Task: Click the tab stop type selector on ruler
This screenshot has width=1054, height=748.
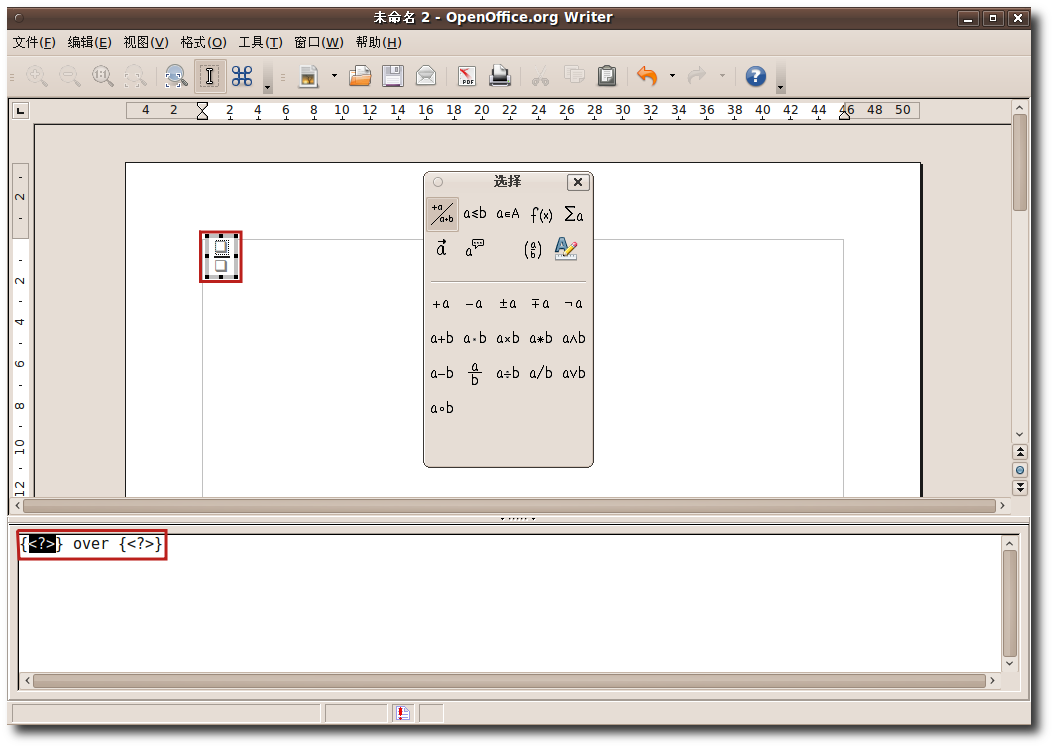Action: pos(21,110)
